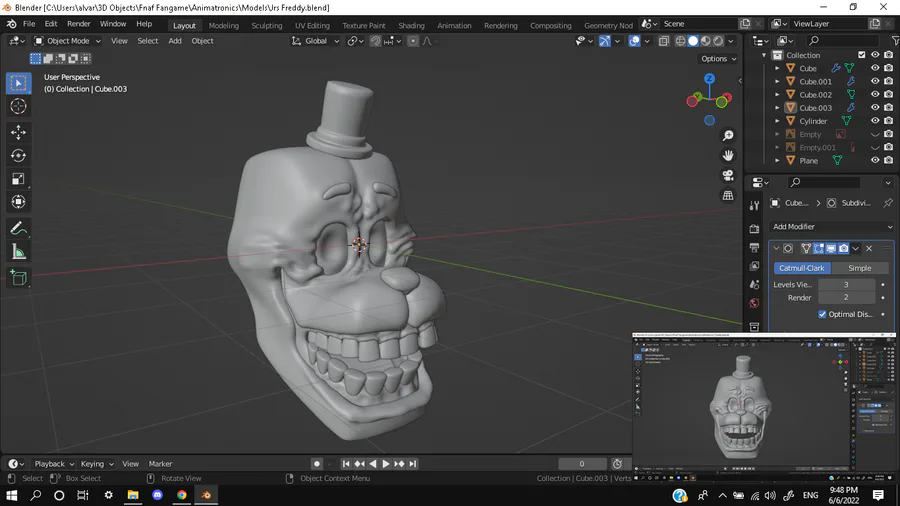
Task: Click current frame field
Action: click(582, 464)
